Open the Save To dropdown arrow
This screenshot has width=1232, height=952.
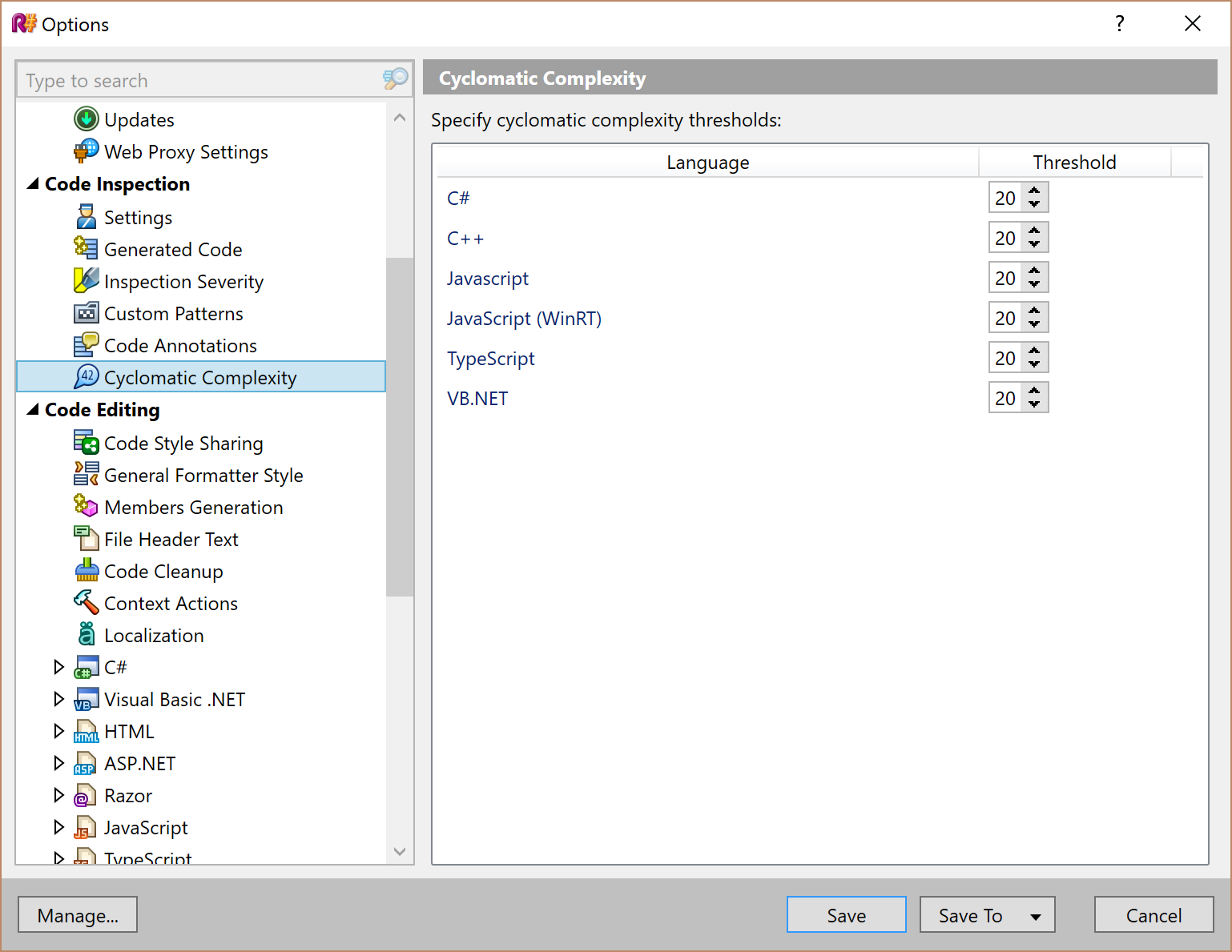coord(1036,917)
